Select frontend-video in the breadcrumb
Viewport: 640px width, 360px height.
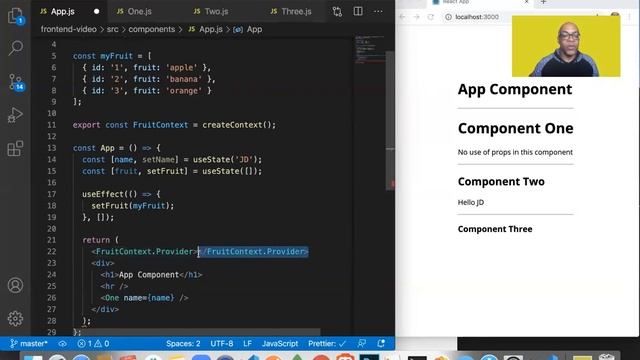(x=69, y=29)
